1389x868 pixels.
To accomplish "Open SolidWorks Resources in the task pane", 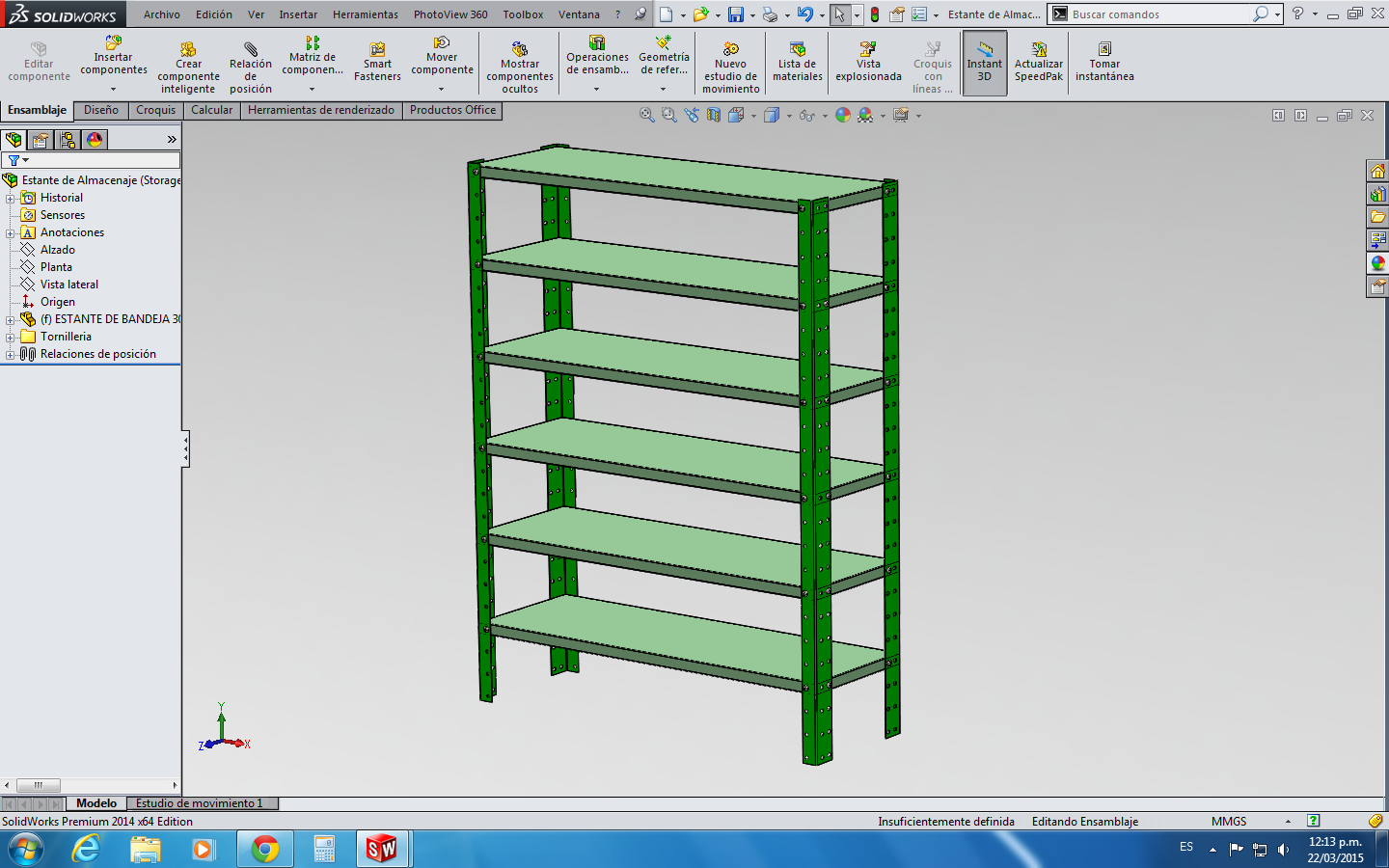I will (1377, 171).
